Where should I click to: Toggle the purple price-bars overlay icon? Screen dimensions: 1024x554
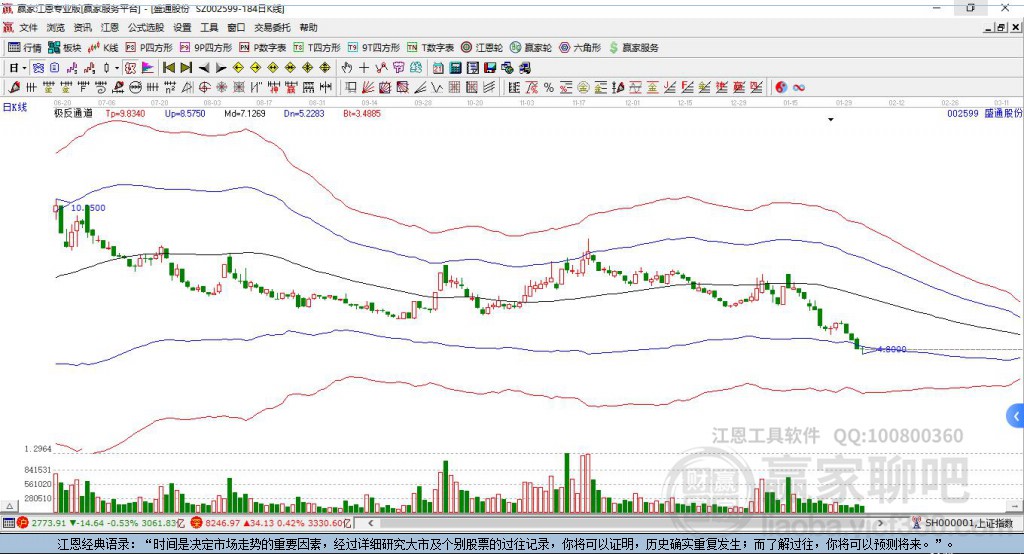(72, 68)
